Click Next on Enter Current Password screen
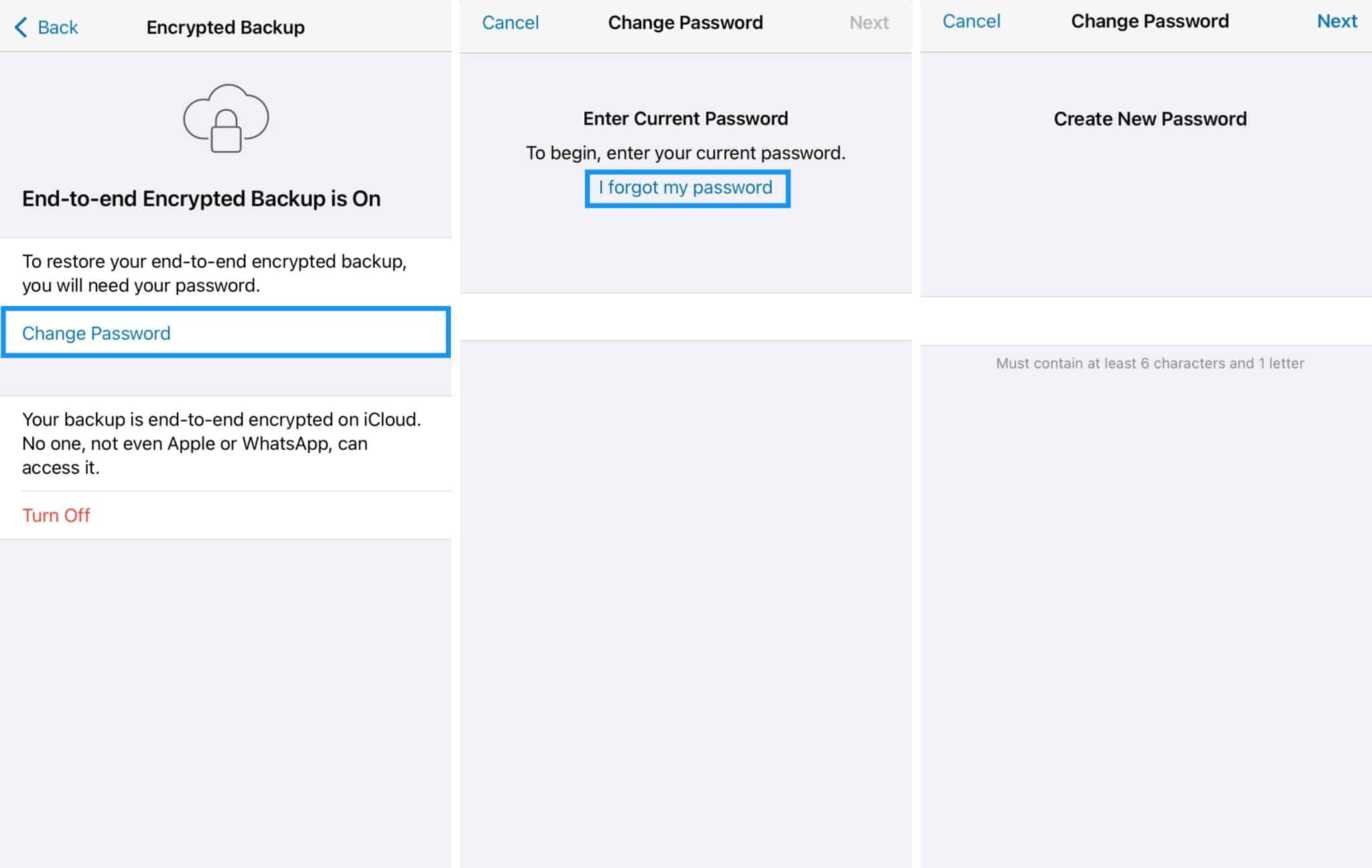This screenshot has height=868, width=1372. [x=867, y=26]
